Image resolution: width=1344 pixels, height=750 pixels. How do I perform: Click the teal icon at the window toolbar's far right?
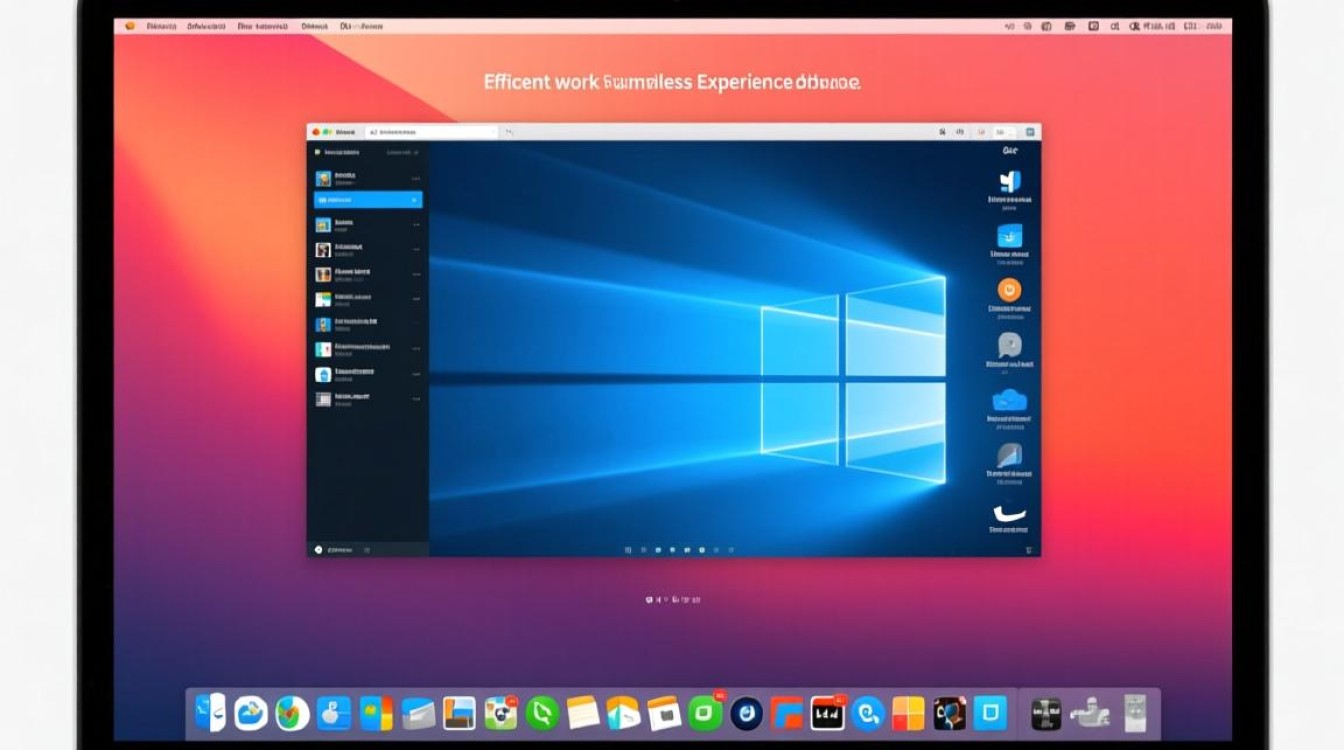click(x=1031, y=132)
